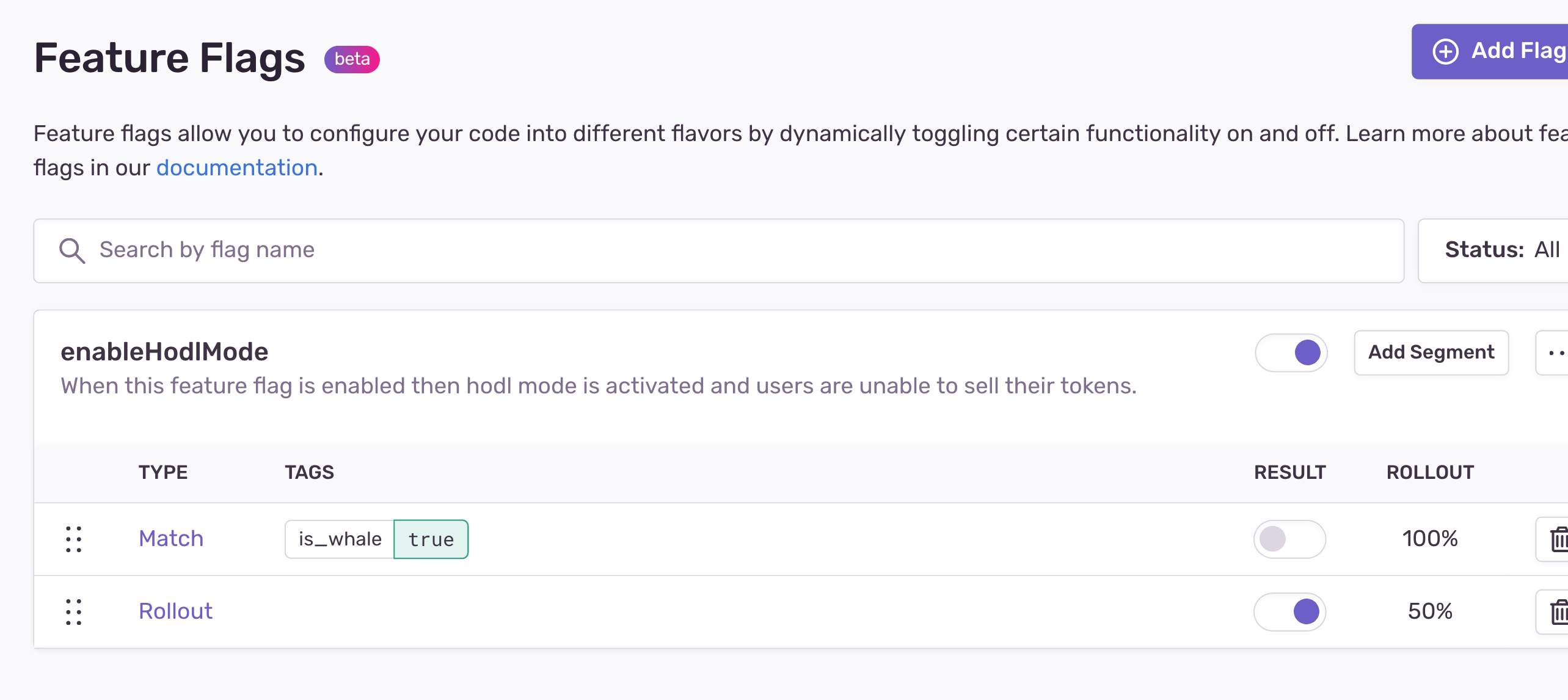Toggle the Rollout segment result switch
The width and height of the screenshot is (1568, 700).
[x=1290, y=610]
